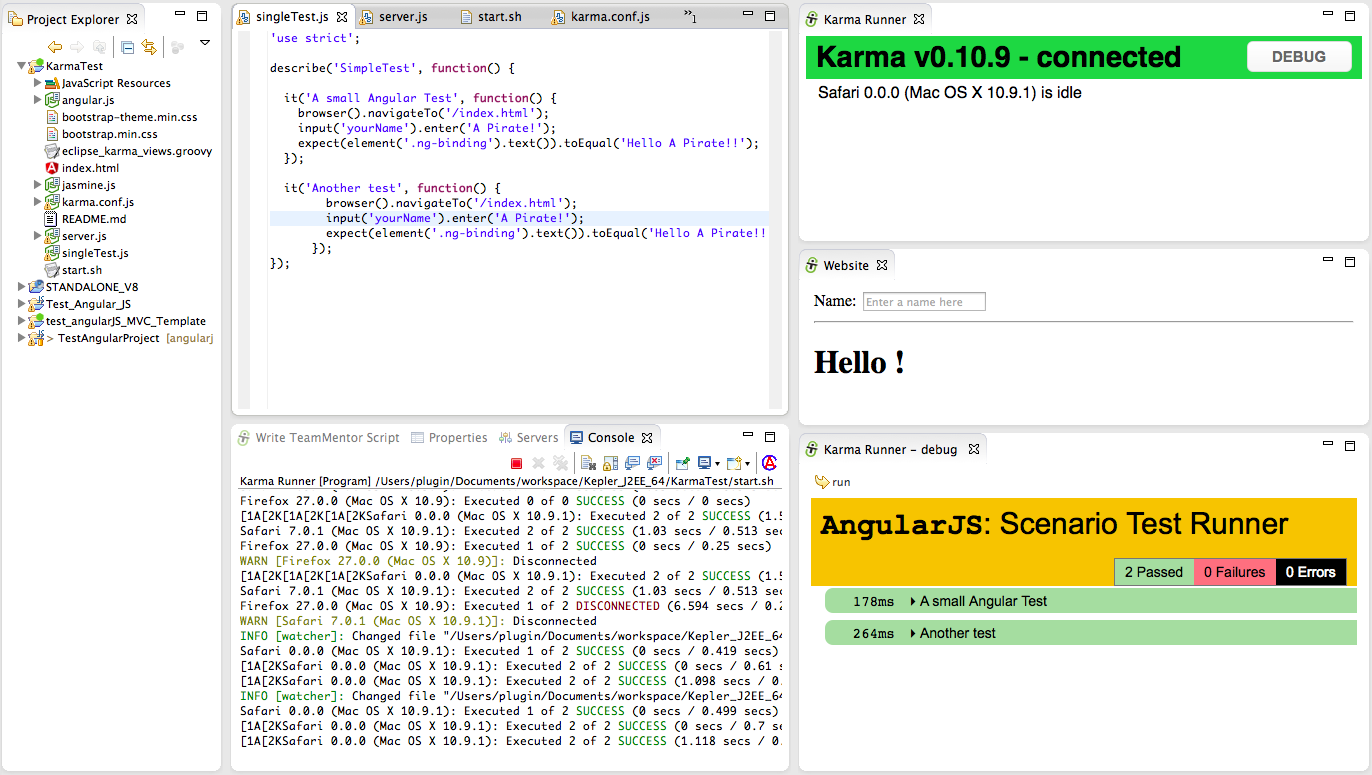Click the Open Console icon
1372x775 pixels.
pos(734,463)
